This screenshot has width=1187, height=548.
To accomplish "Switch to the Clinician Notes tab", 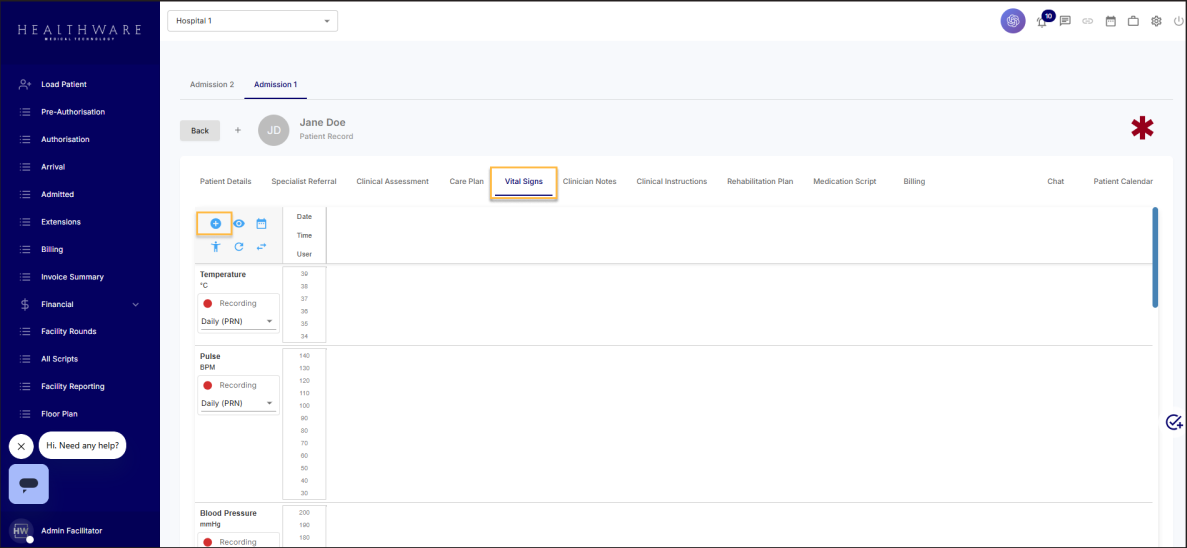I will tap(589, 182).
